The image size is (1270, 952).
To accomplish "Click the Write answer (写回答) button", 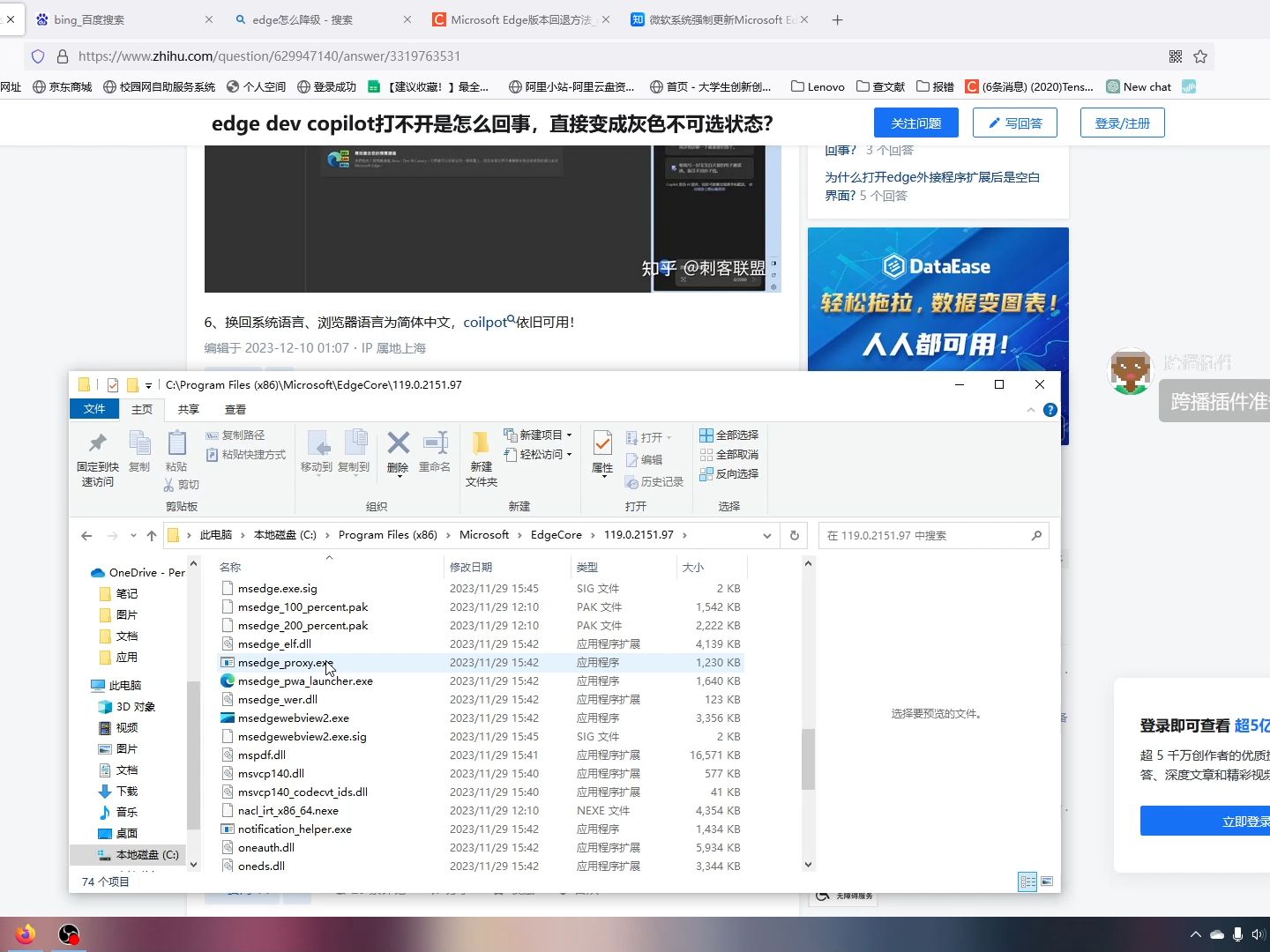I will [x=1015, y=123].
